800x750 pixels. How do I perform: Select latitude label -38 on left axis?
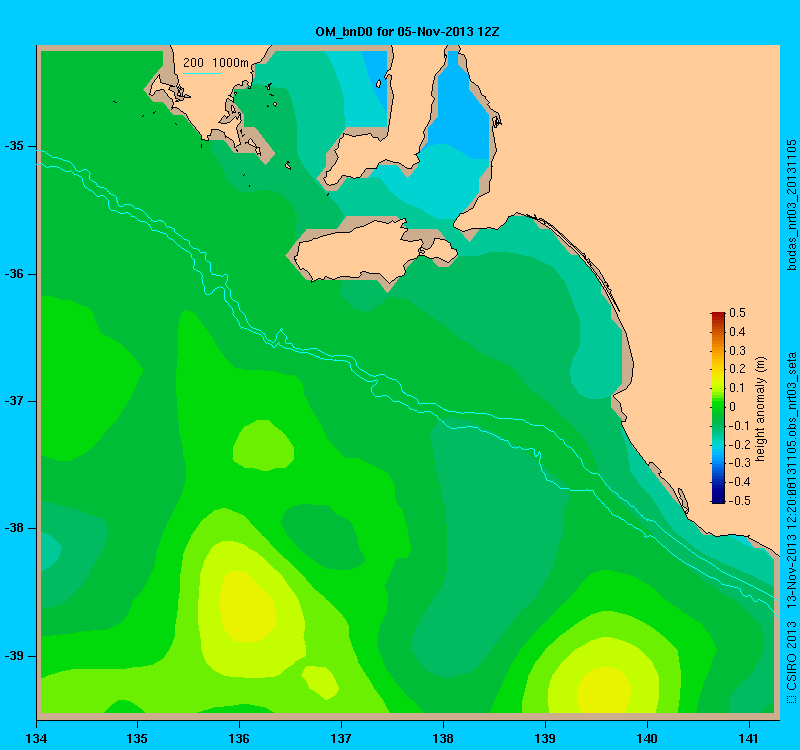pyautogui.click(x=14, y=528)
